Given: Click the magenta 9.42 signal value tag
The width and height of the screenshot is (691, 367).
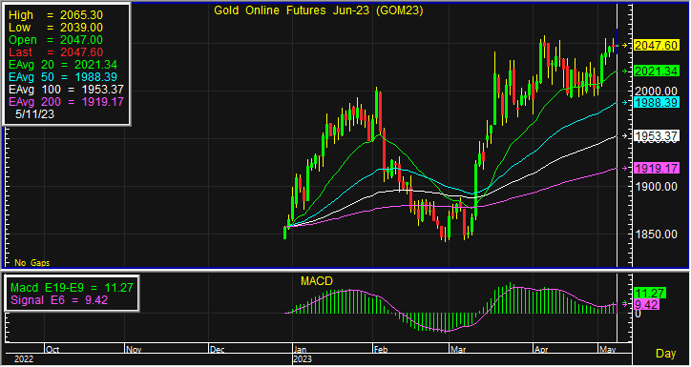Looking at the screenshot, I should [x=646, y=304].
